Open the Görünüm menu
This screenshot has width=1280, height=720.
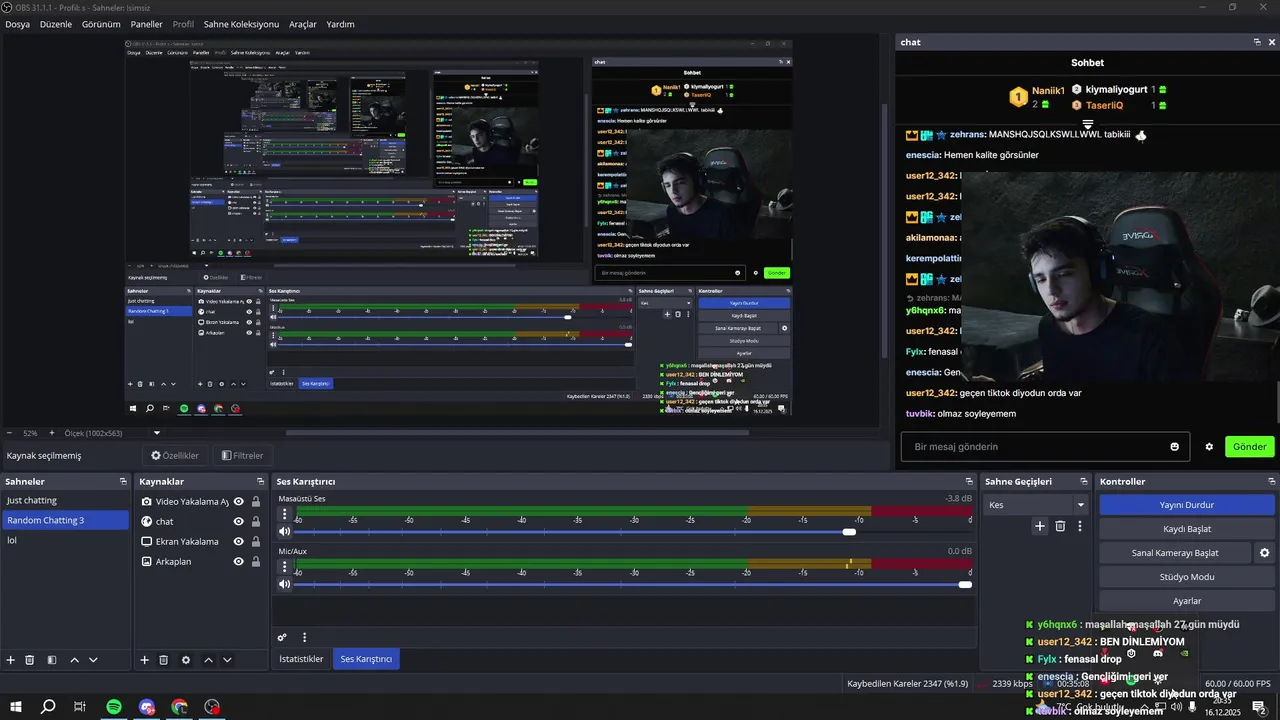[101, 24]
